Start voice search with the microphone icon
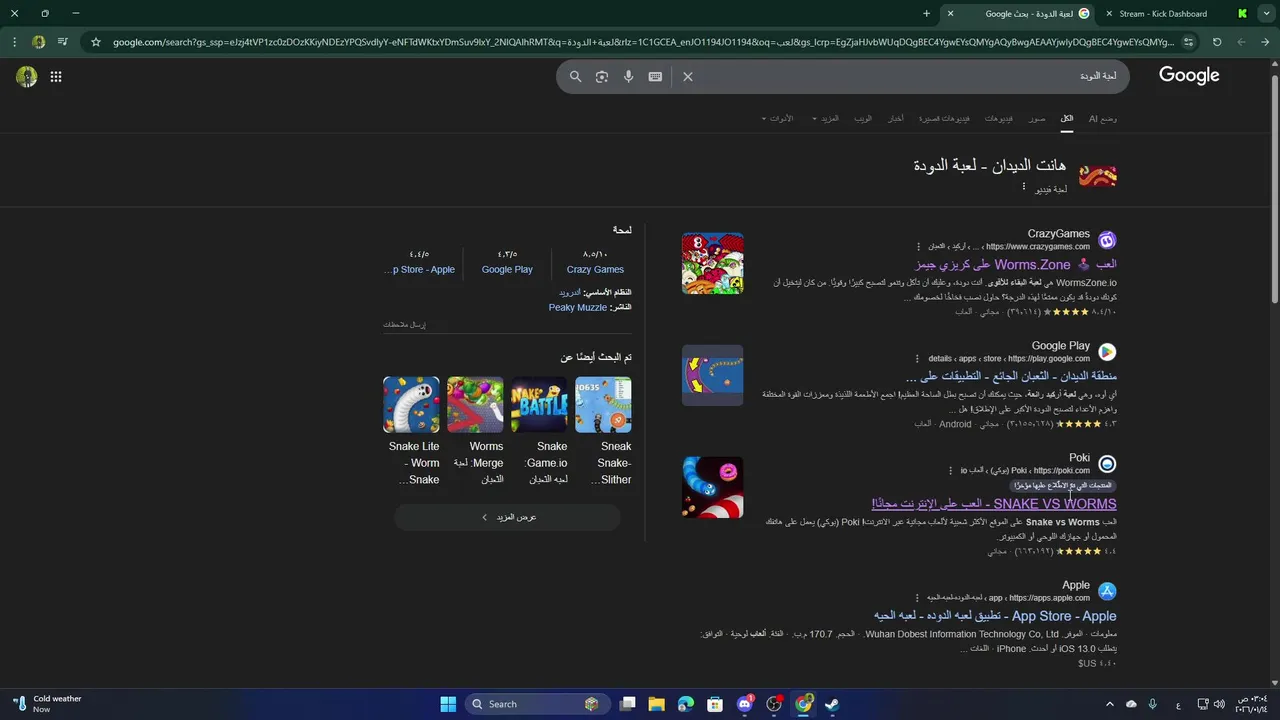The height and width of the screenshot is (720, 1280). (628, 76)
